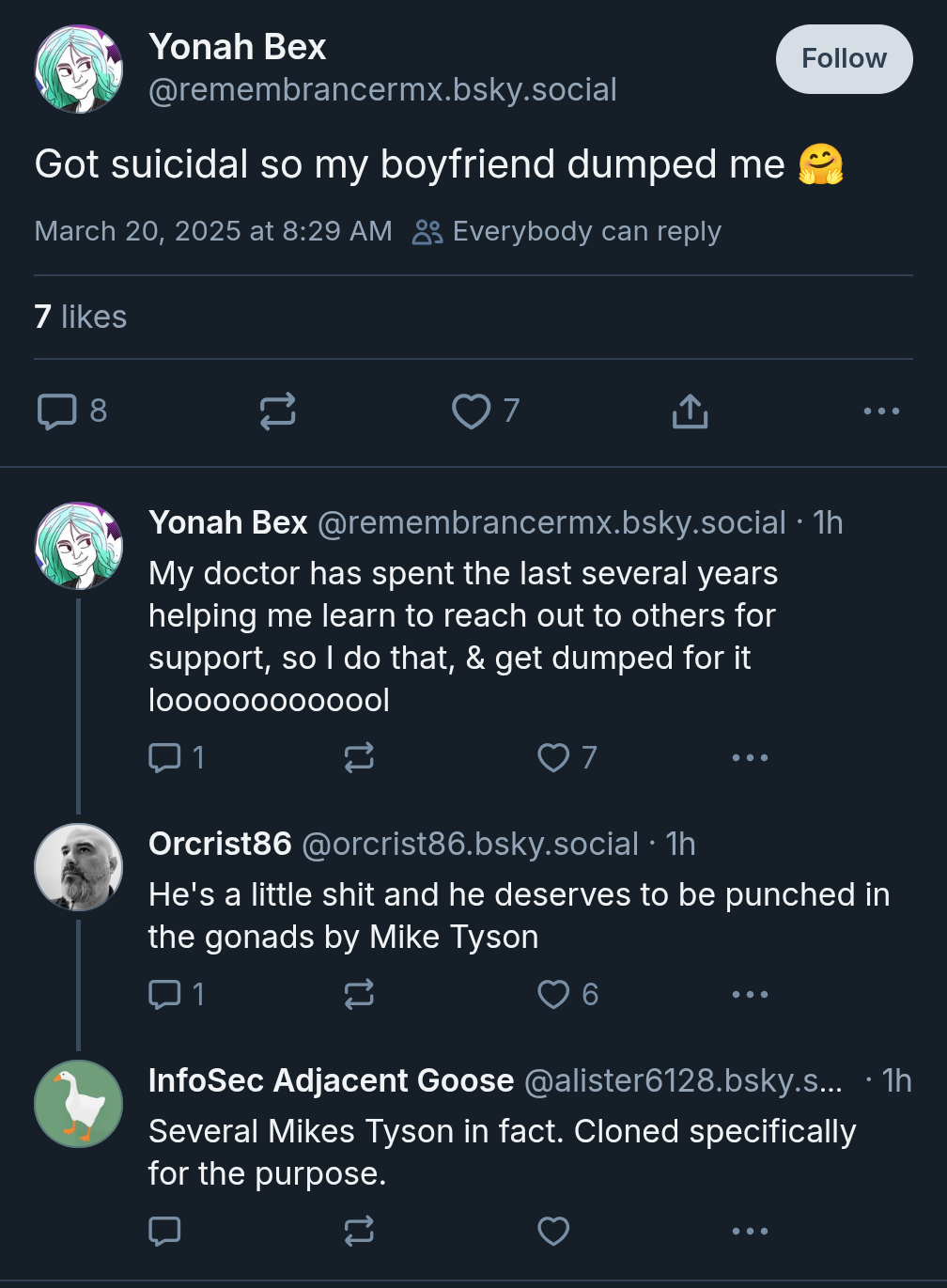Image resolution: width=947 pixels, height=1288 pixels.
Task: Like the 'My doctor' follow-up post
Action: [553, 757]
